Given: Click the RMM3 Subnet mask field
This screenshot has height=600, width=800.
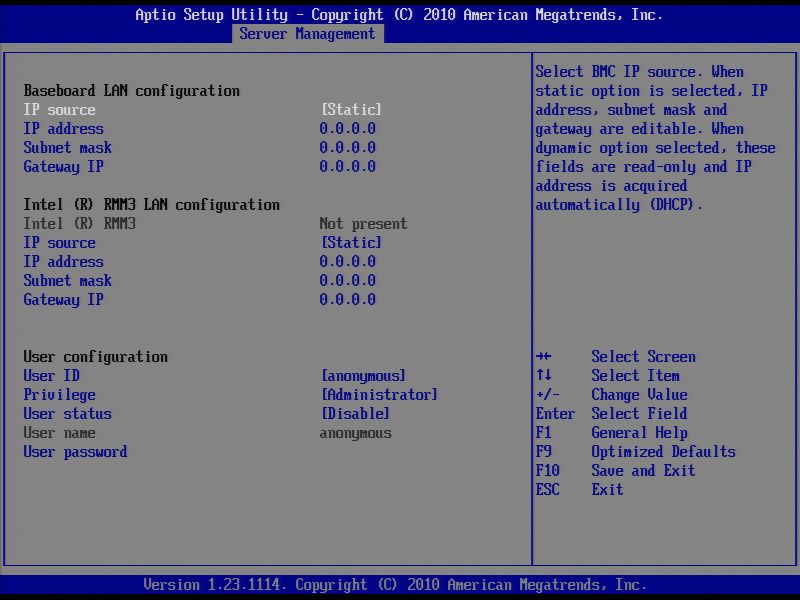Looking at the screenshot, I should pos(340,280).
